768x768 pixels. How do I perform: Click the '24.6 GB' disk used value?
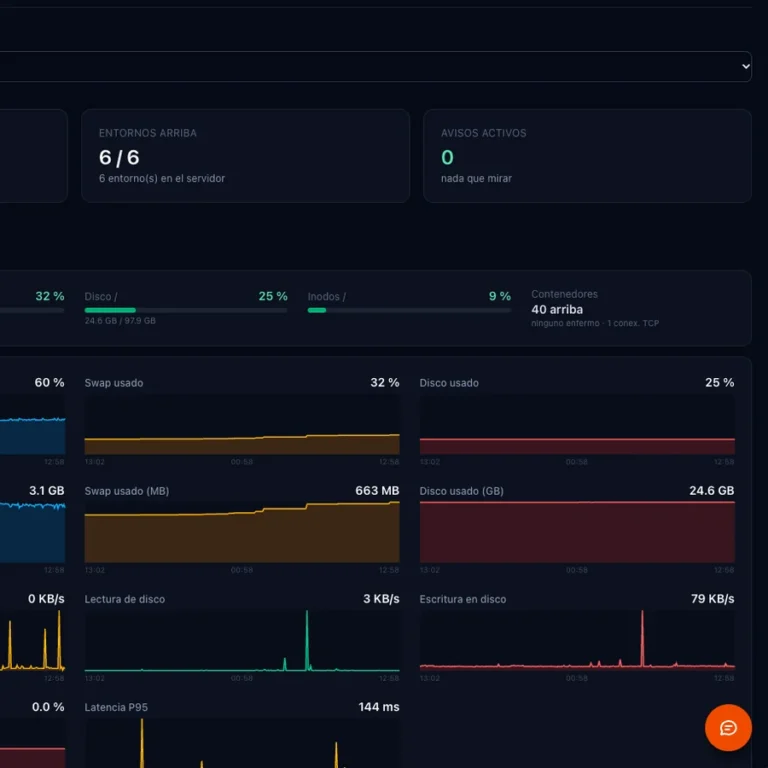click(x=712, y=491)
